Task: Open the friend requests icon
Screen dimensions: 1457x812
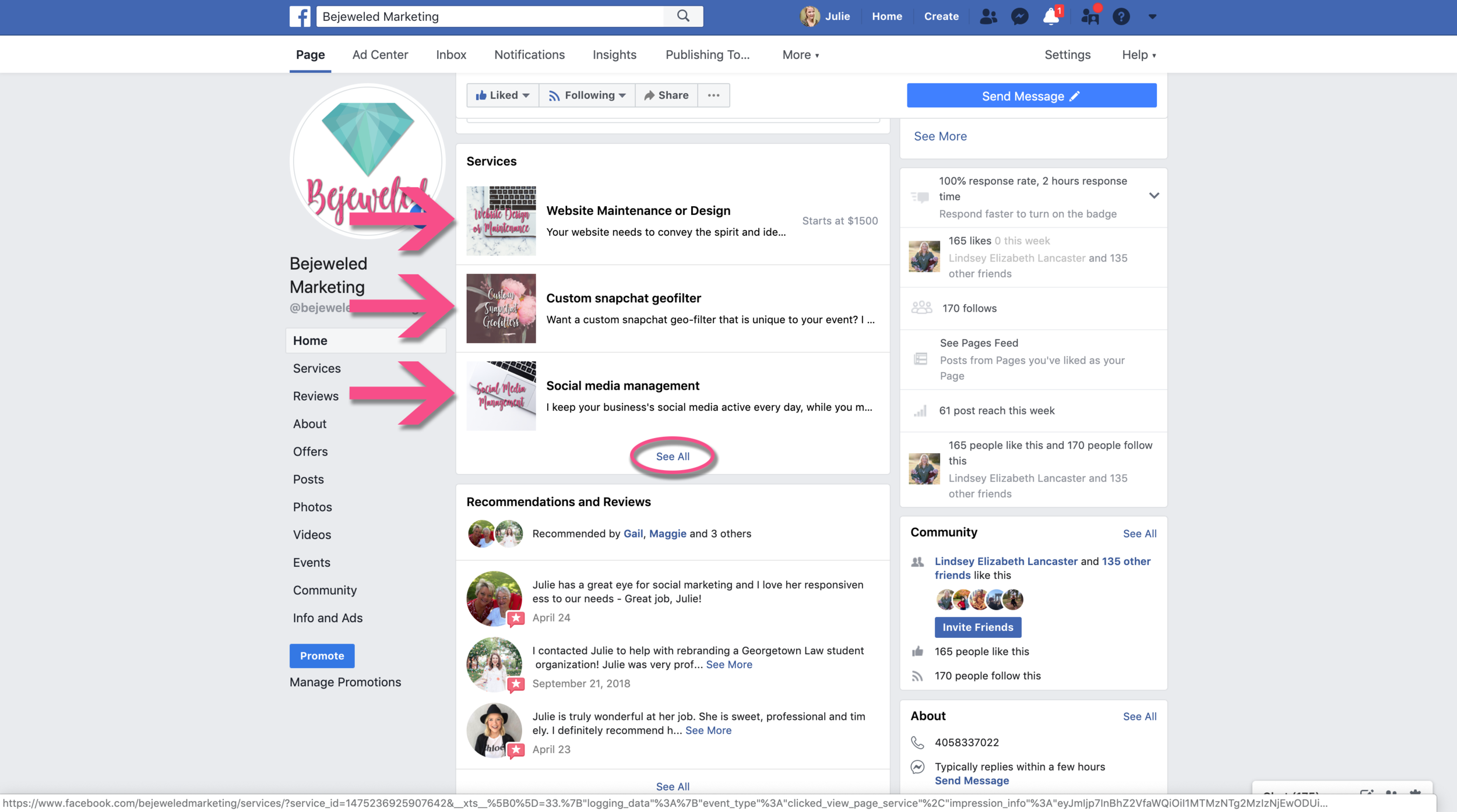Action: pyautogui.click(x=988, y=16)
